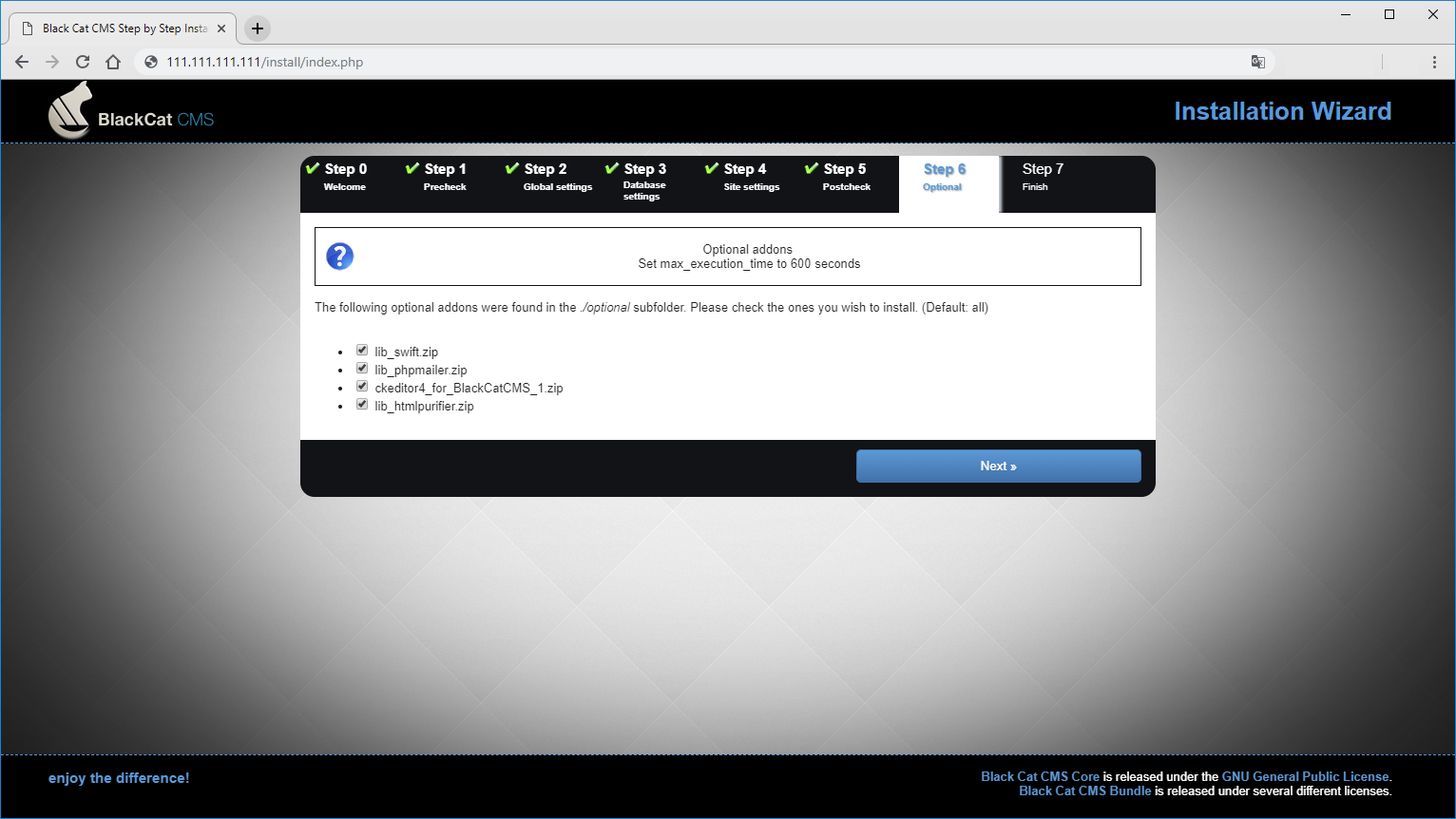Reload the installer page

pyautogui.click(x=83, y=62)
